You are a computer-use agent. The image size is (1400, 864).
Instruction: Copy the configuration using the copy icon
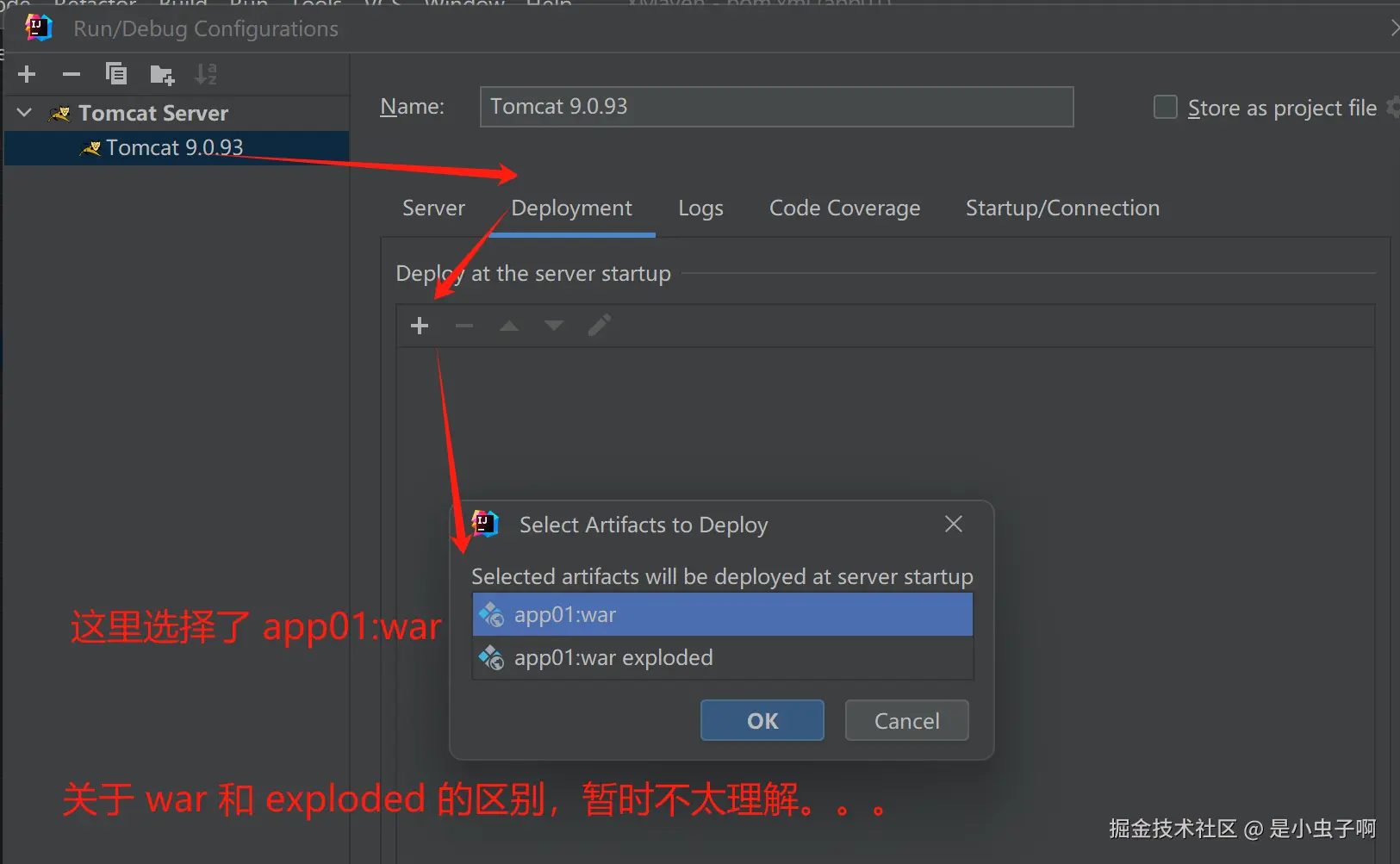click(115, 74)
